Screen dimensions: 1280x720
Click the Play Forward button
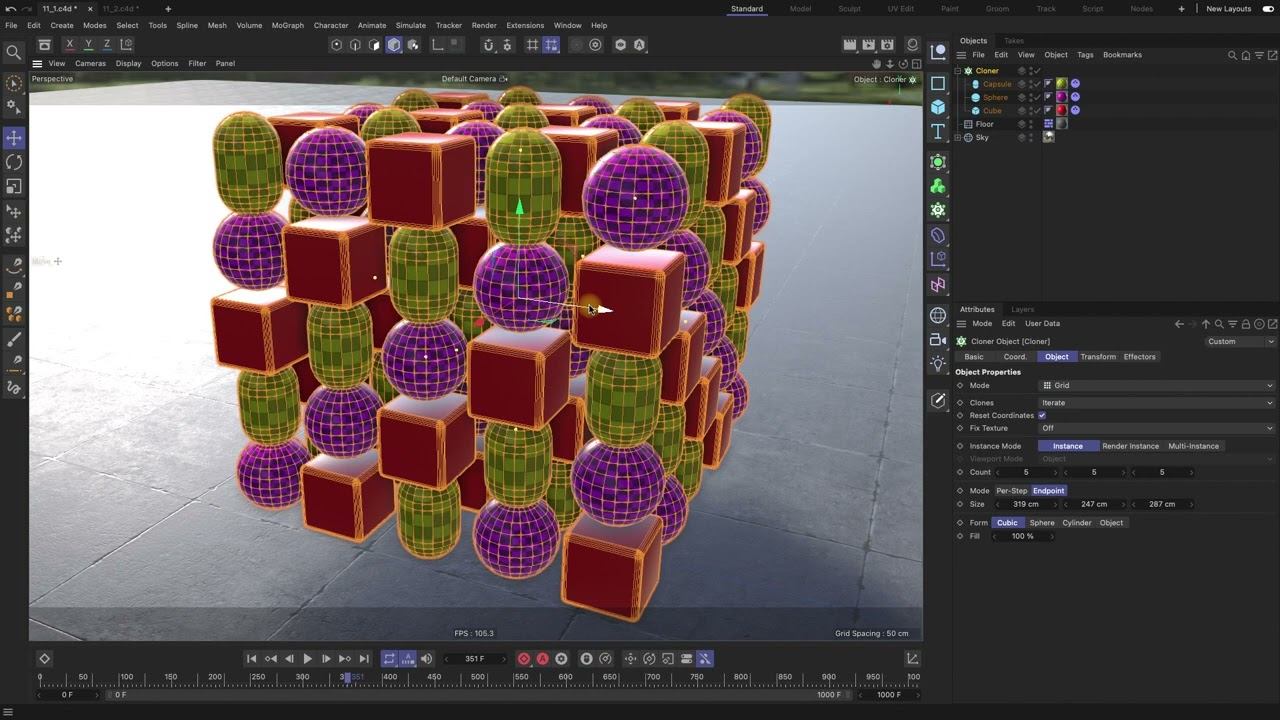(307, 658)
